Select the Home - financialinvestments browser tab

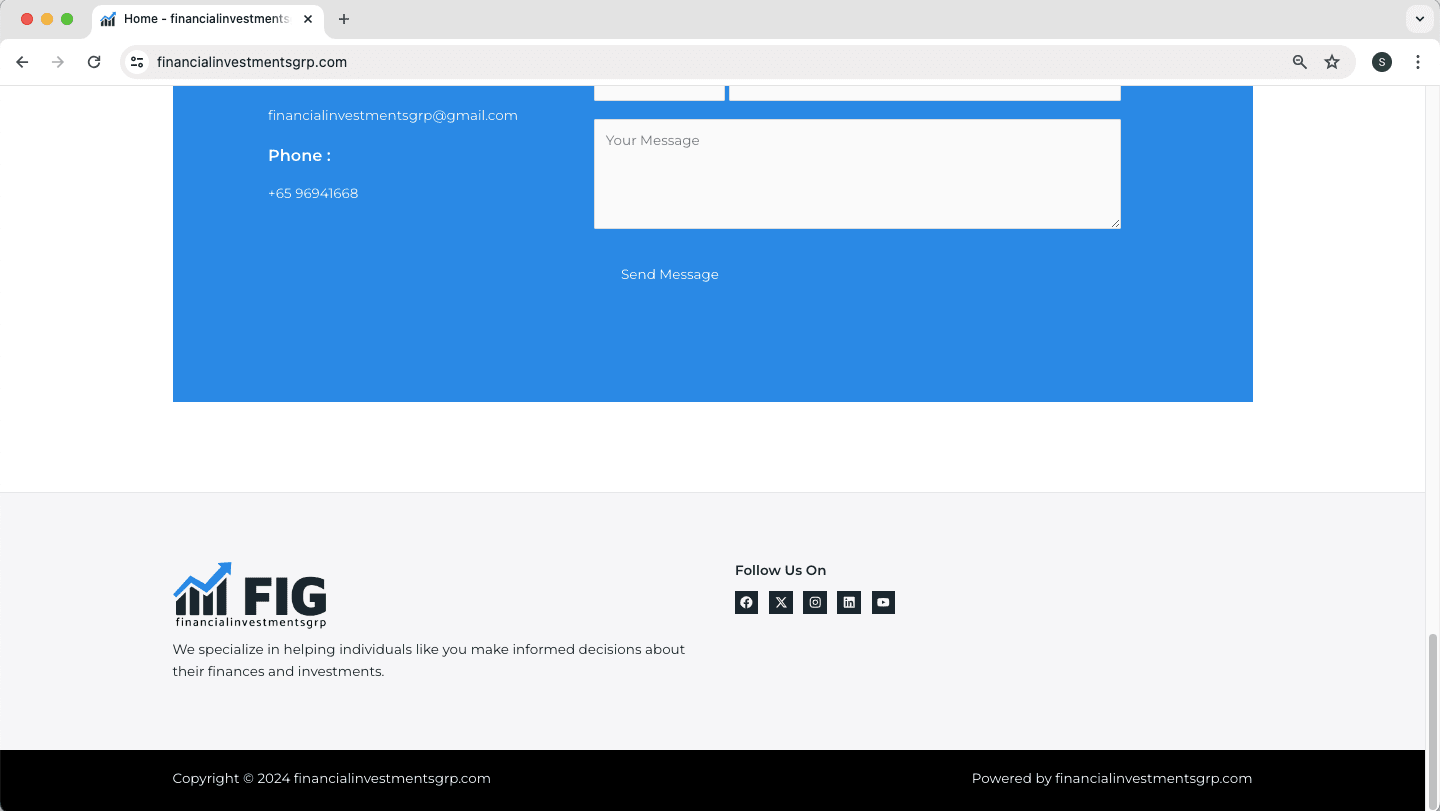pyautogui.click(x=208, y=19)
